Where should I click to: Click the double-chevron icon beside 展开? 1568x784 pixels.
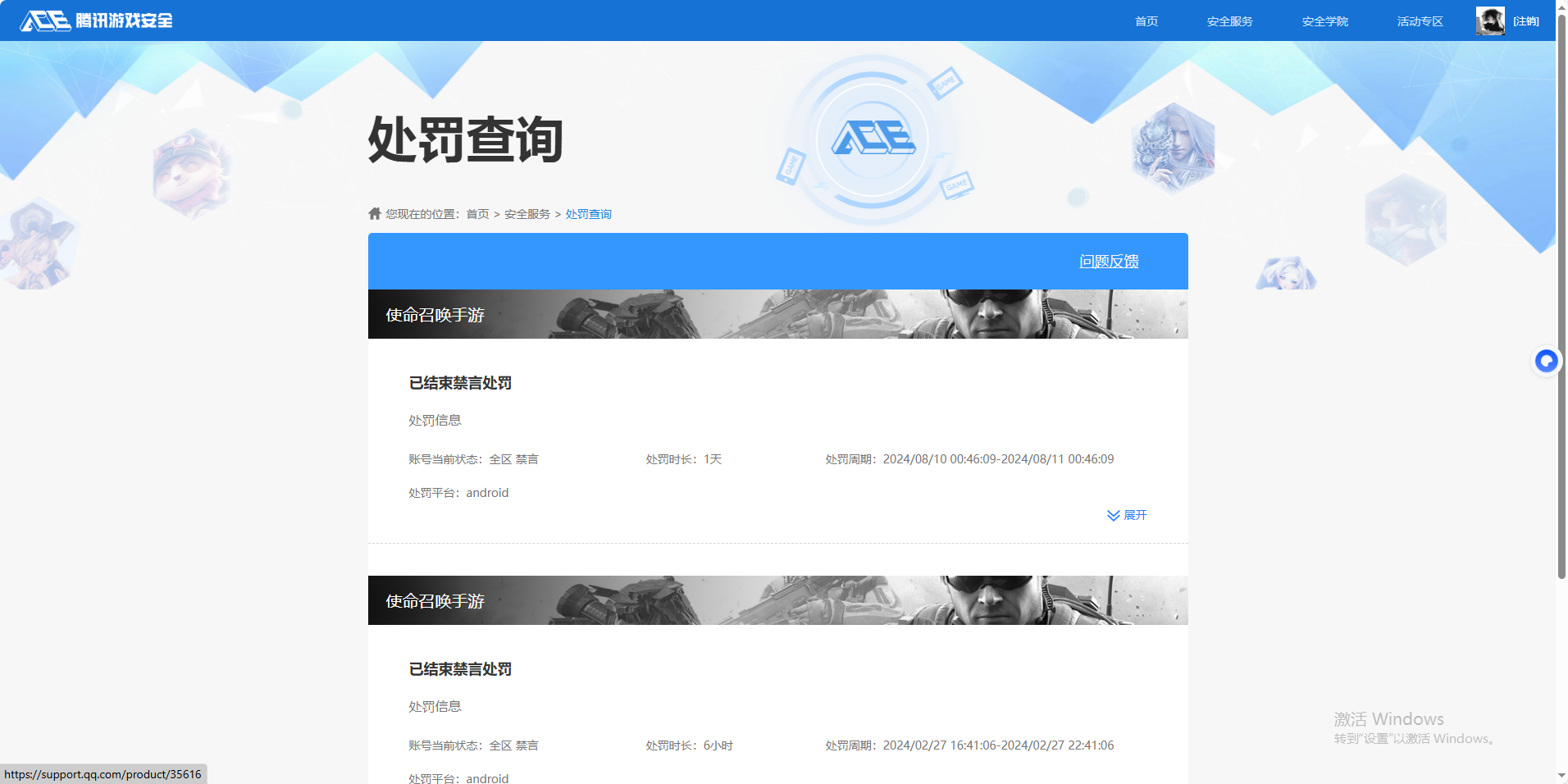pyautogui.click(x=1113, y=515)
